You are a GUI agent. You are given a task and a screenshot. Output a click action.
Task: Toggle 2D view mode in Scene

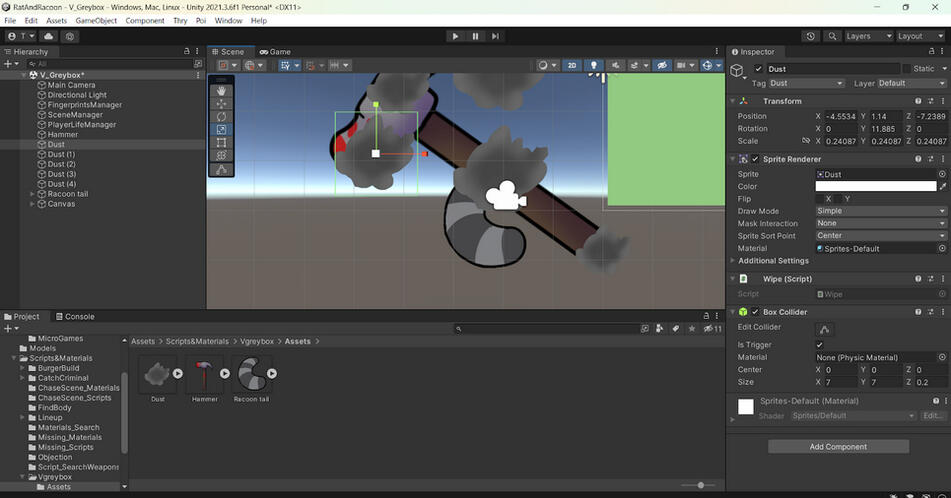pos(572,66)
